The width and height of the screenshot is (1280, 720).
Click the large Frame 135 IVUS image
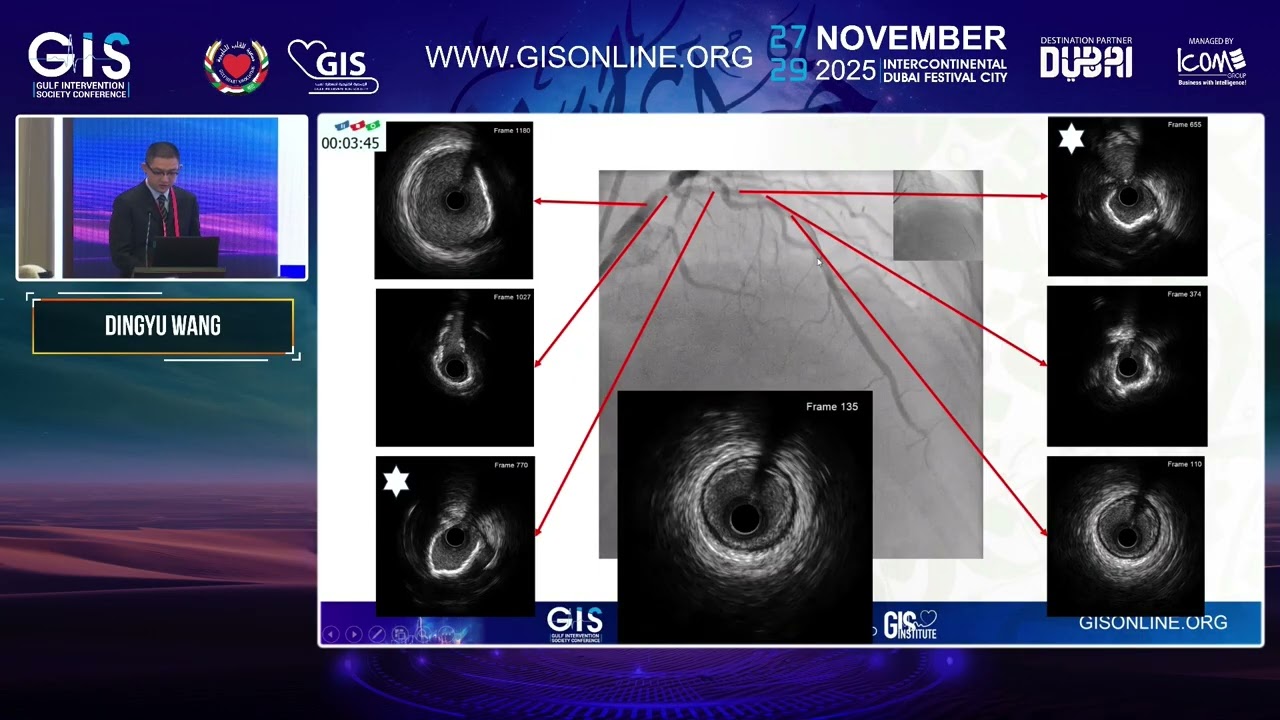pos(745,517)
